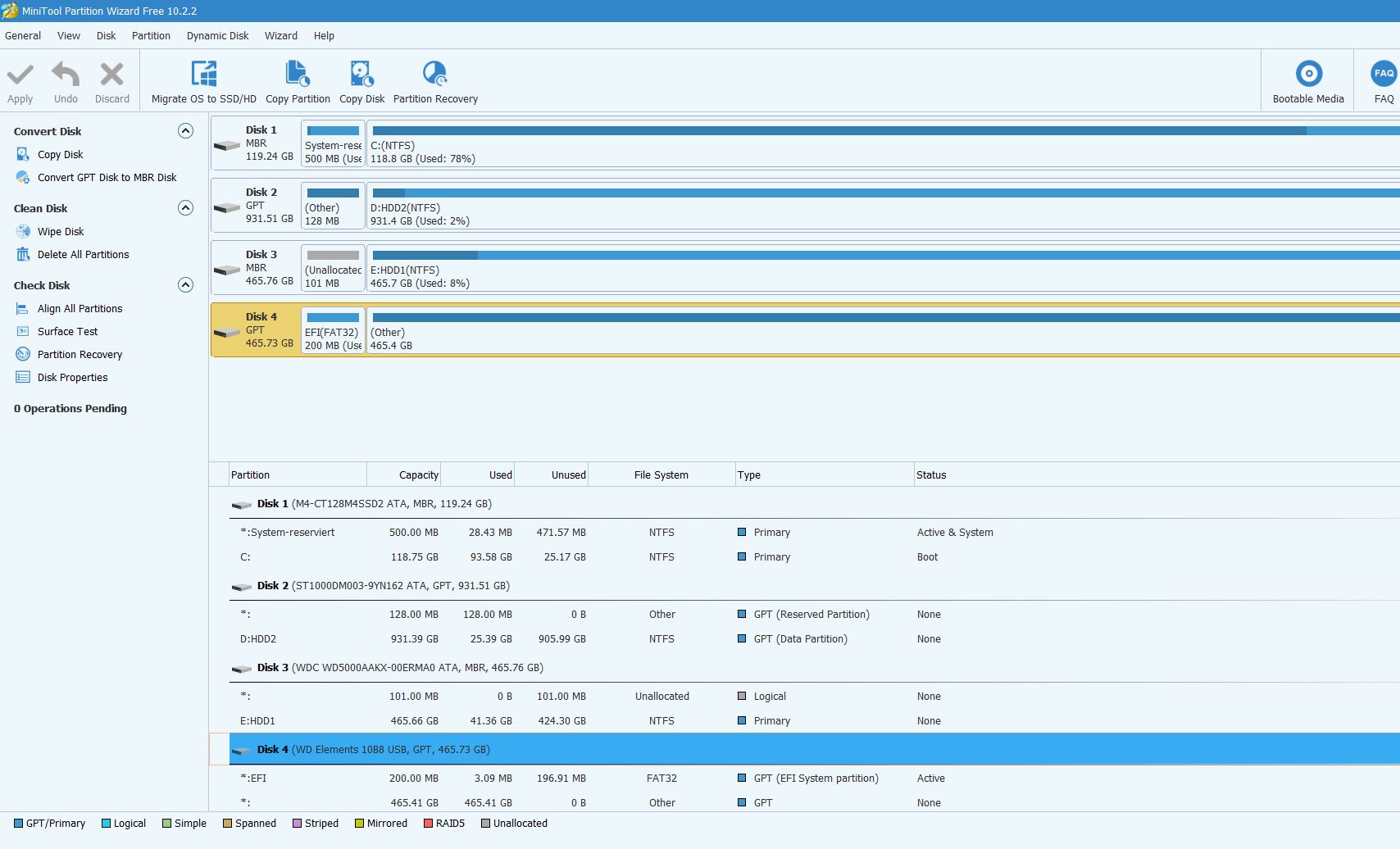Collapse the Check Disk section

[x=185, y=285]
